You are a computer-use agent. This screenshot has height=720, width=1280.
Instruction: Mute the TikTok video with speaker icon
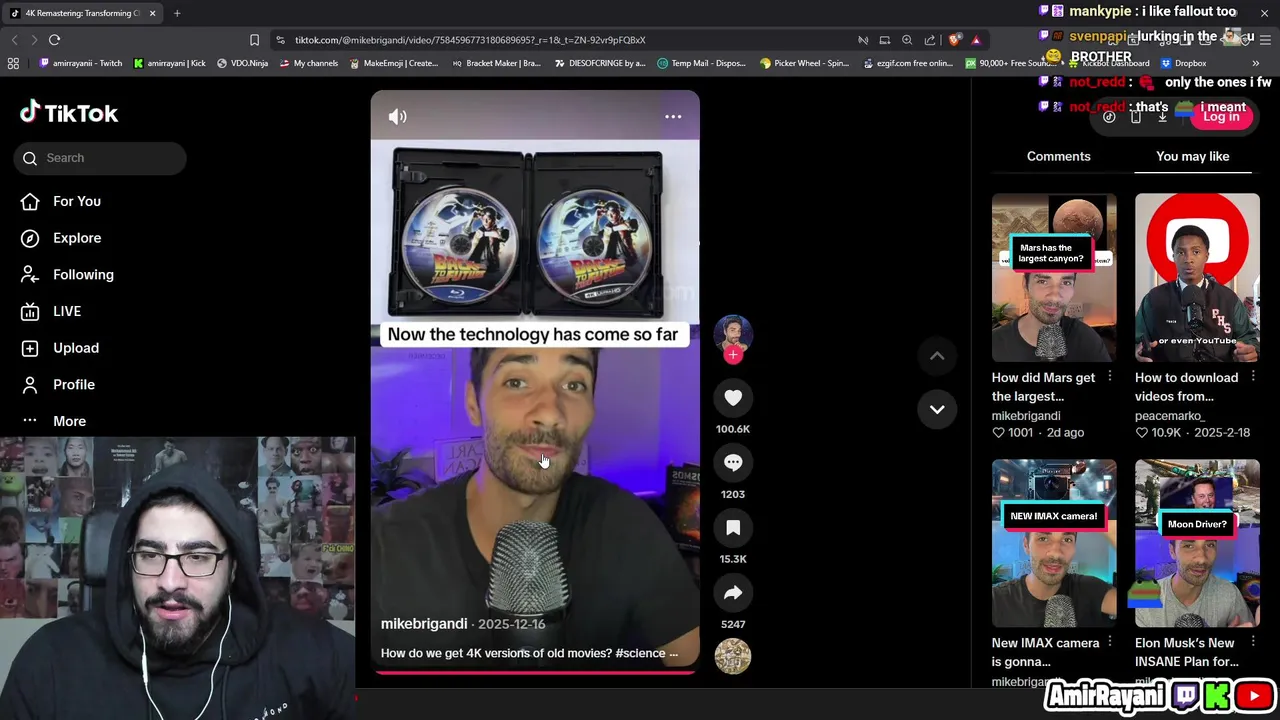click(397, 117)
